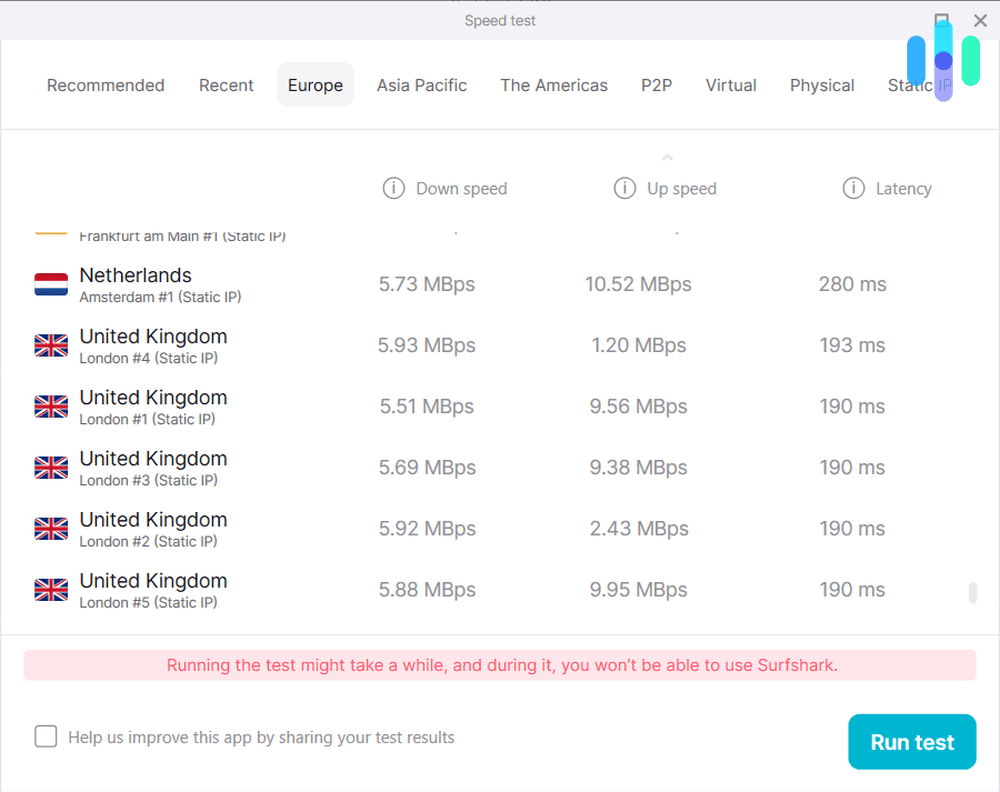Open The Americas tab
The width and height of the screenshot is (1000, 792).
(554, 85)
